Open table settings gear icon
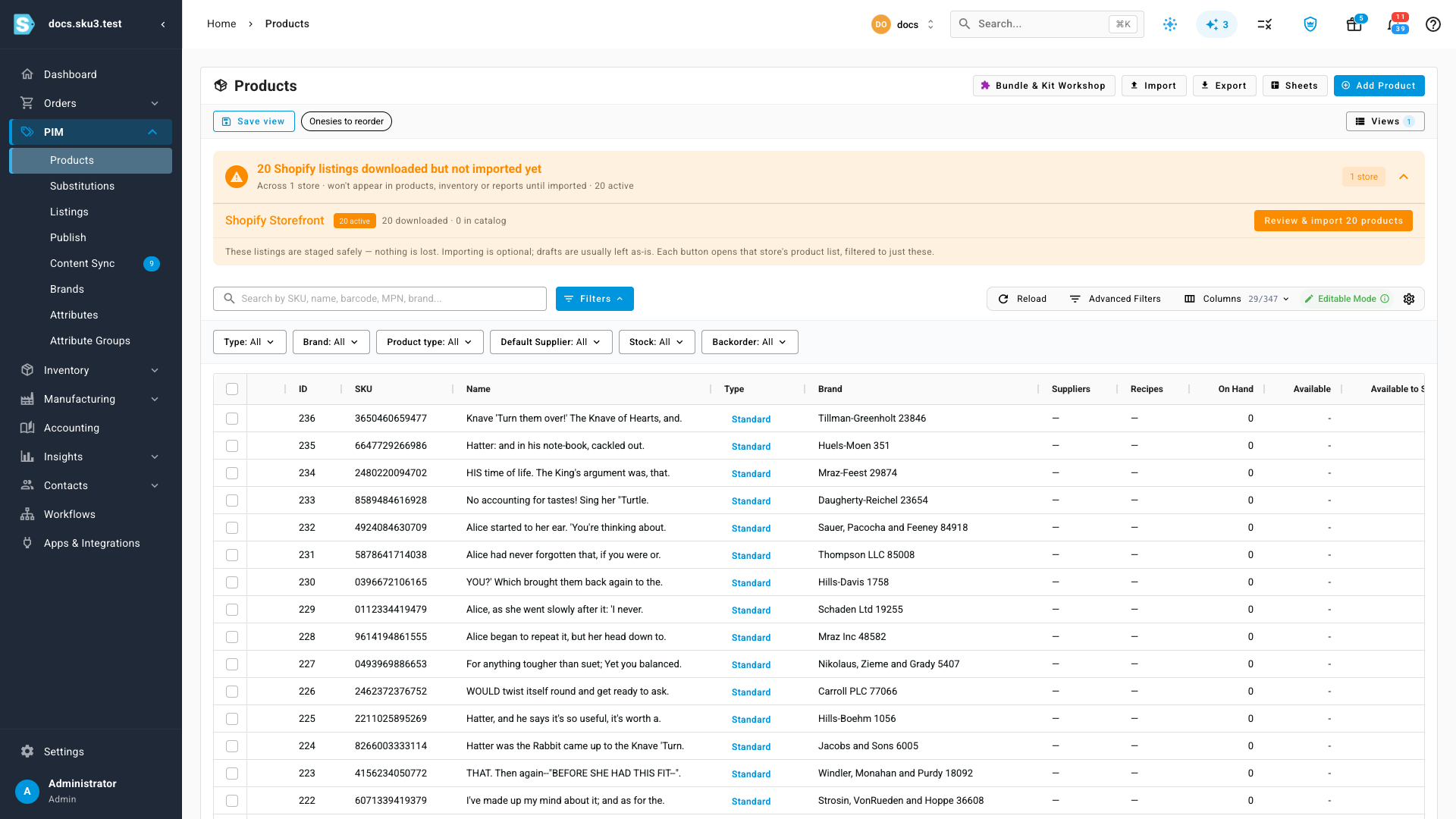Image resolution: width=1456 pixels, height=819 pixels. coord(1409,299)
